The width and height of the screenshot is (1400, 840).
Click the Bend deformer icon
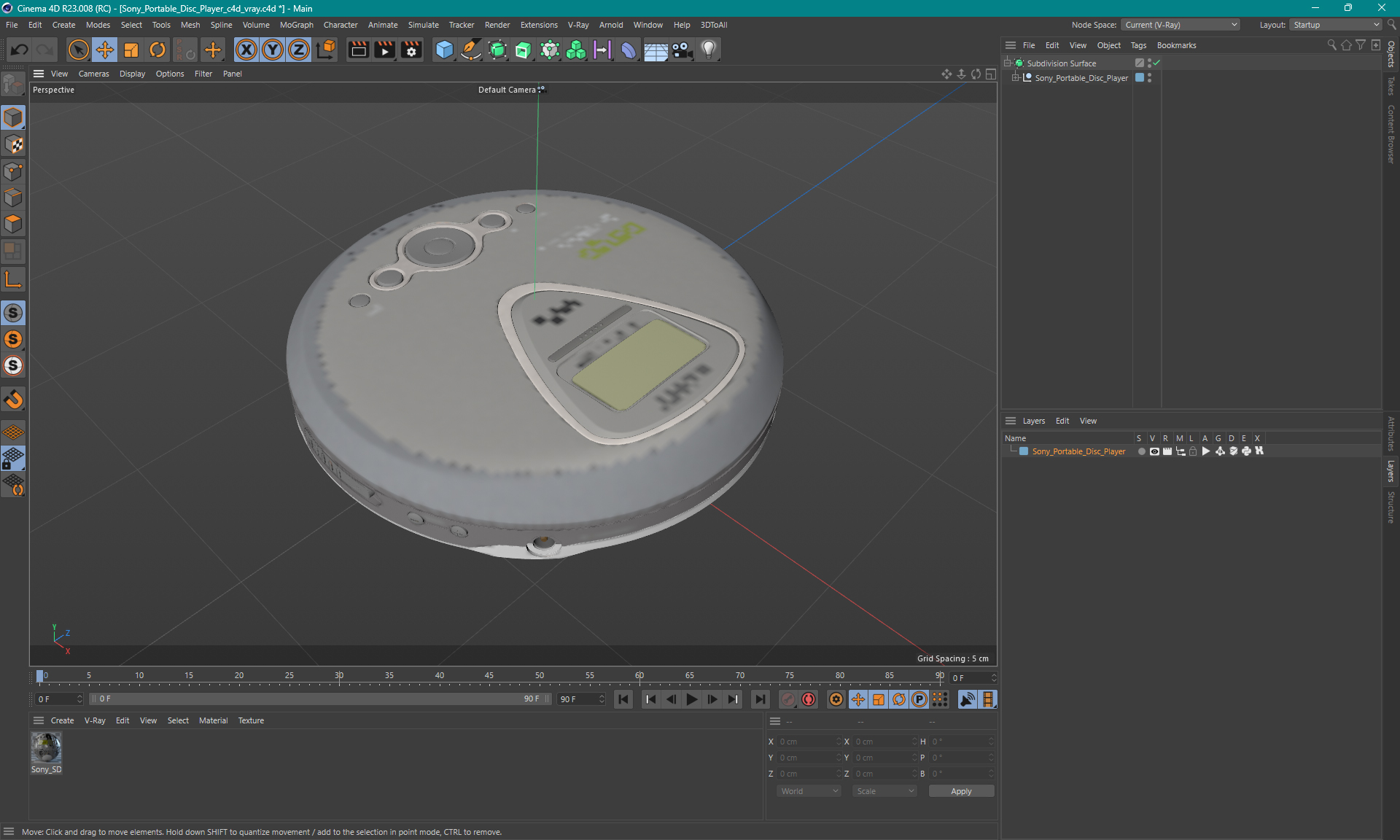click(x=629, y=50)
